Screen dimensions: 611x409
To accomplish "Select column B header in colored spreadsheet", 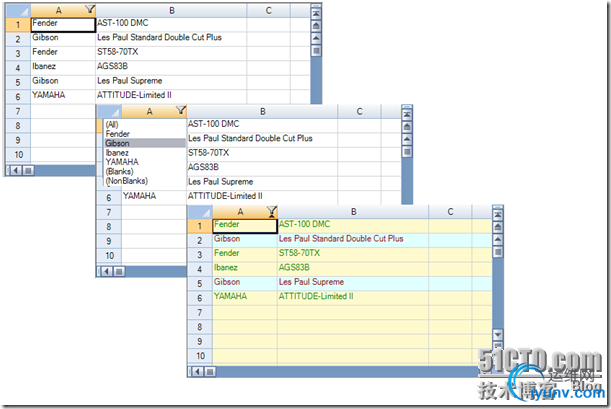I will (353, 212).
